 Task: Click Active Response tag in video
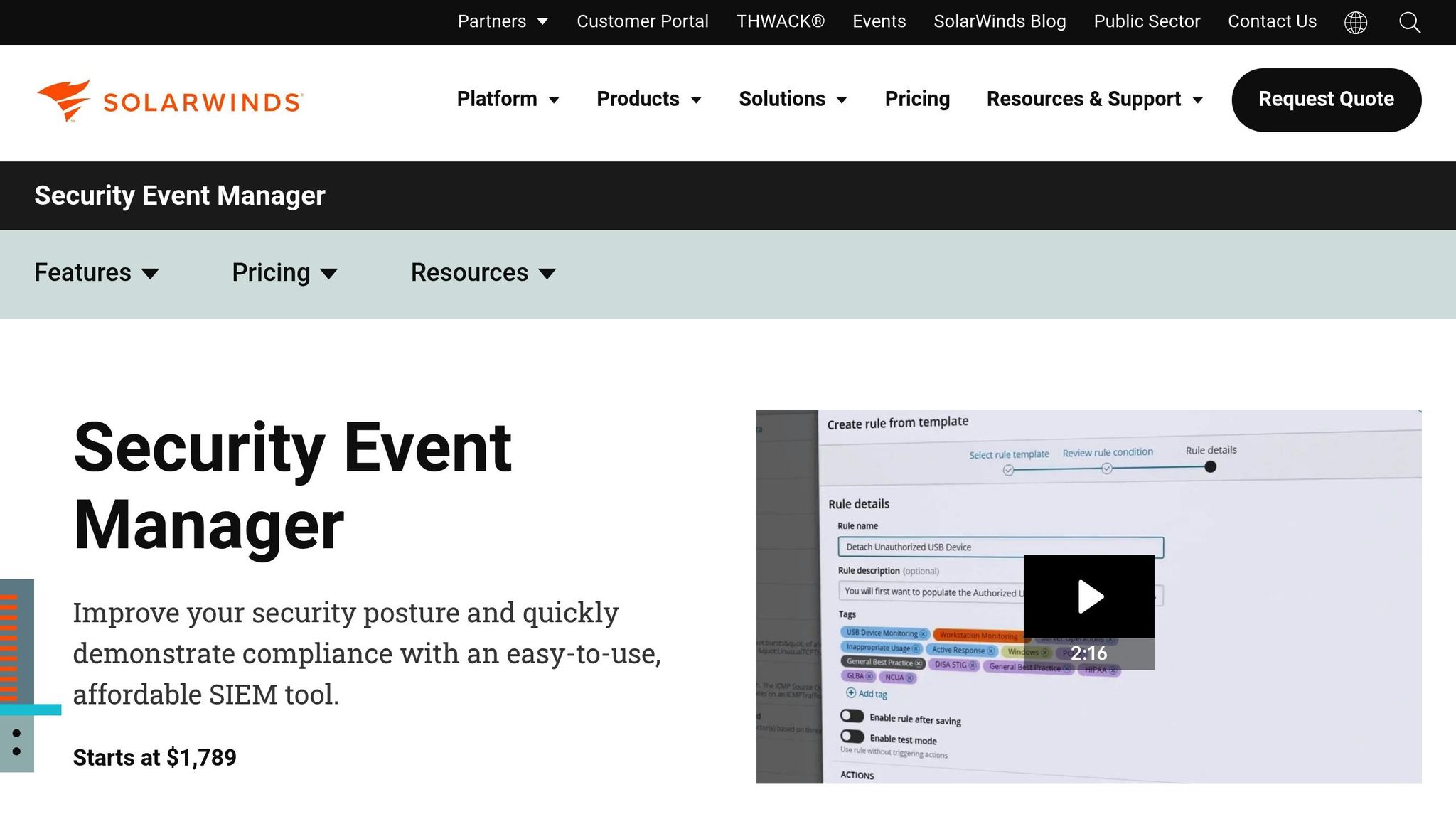[x=962, y=650]
